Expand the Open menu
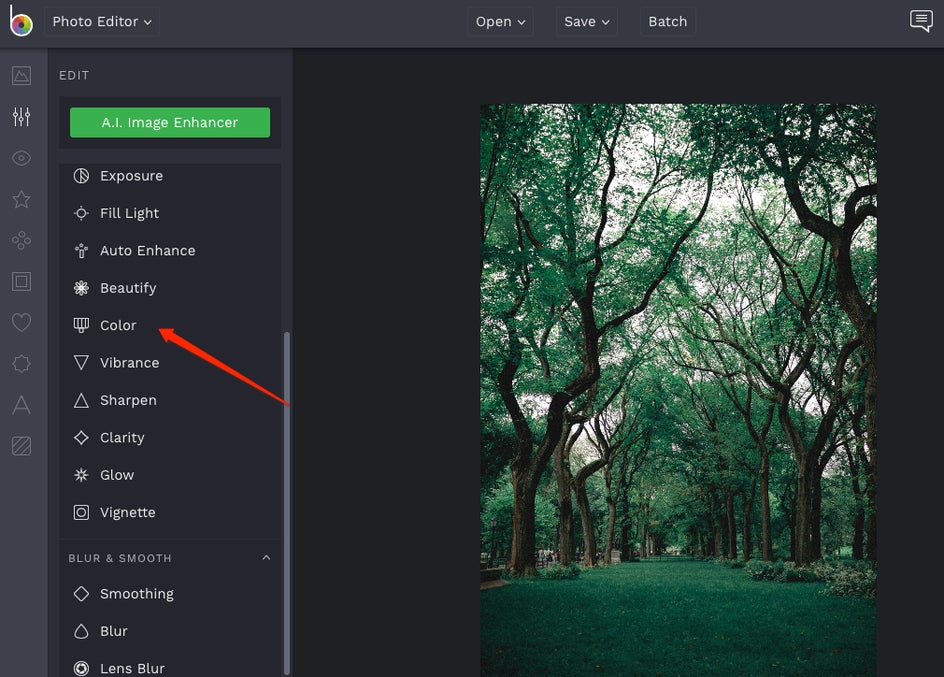The width and height of the screenshot is (944, 677). (500, 22)
